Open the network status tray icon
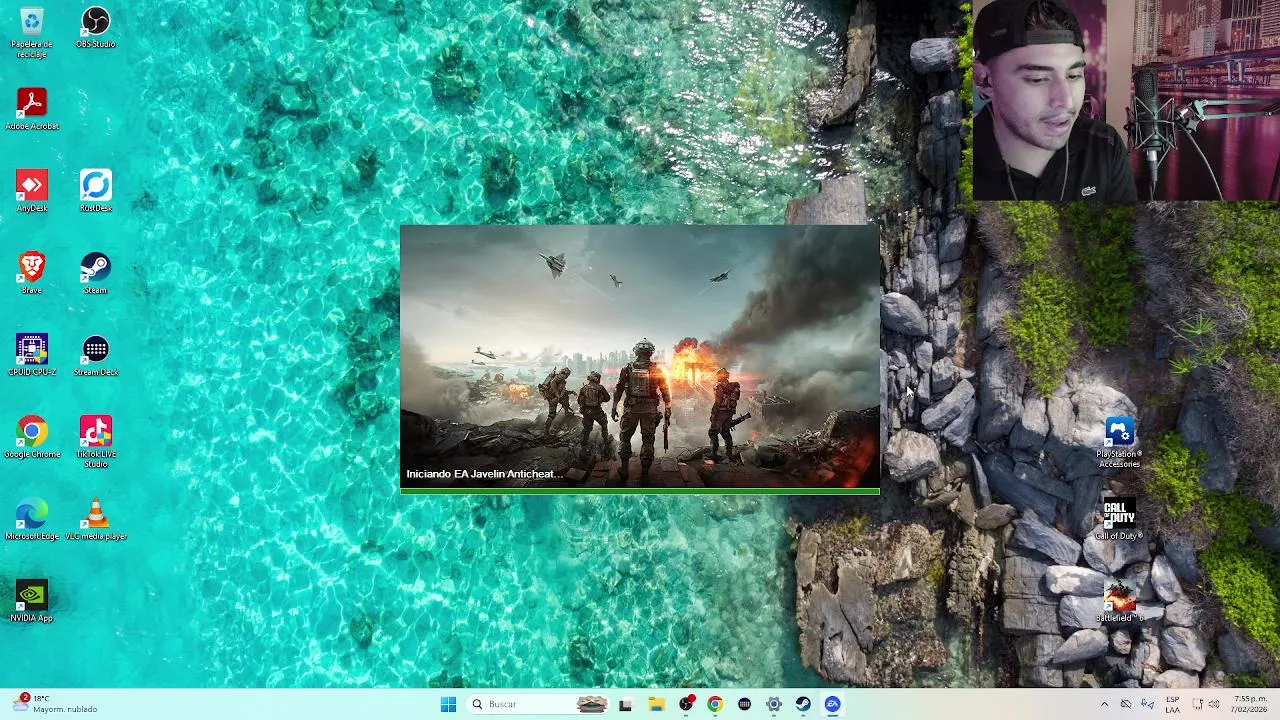Screen dimensions: 1280x720 coord(1198,704)
